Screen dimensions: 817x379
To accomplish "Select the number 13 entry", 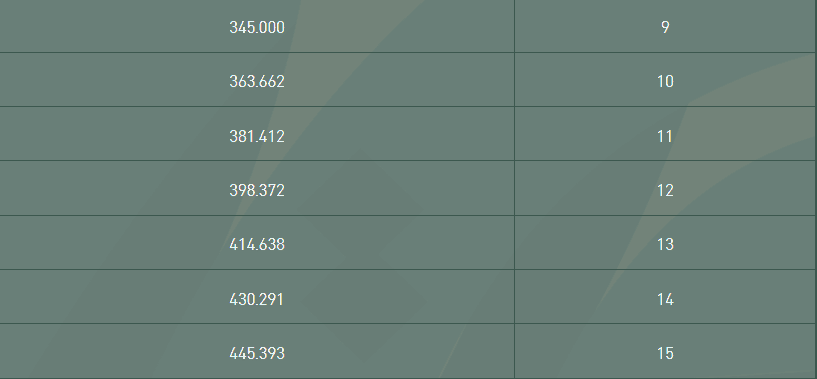I will coord(665,244).
